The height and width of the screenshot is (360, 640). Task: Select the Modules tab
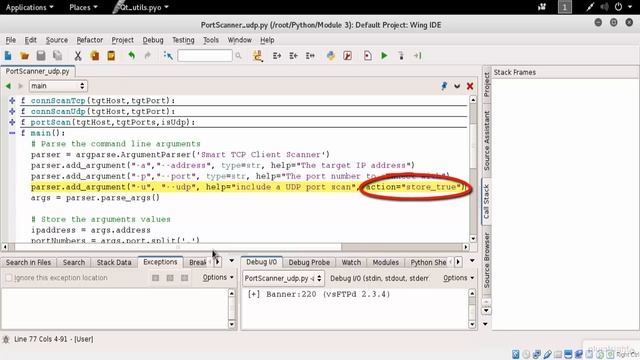[385, 262]
